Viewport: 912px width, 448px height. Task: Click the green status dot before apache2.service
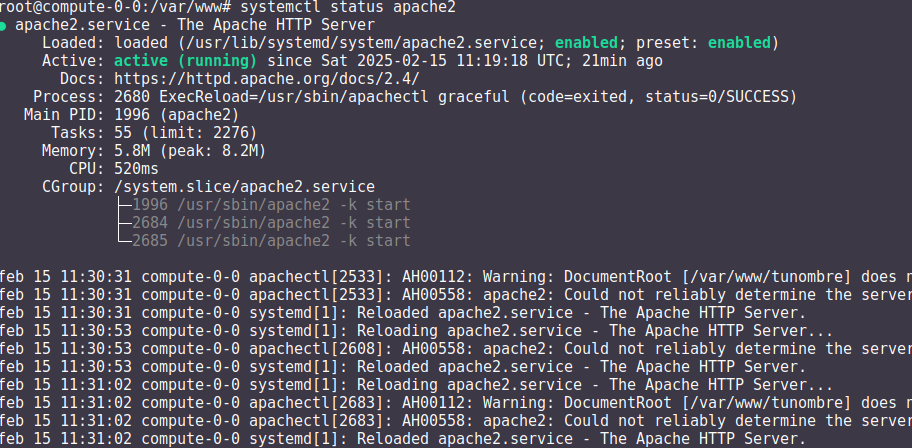[3, 26]
